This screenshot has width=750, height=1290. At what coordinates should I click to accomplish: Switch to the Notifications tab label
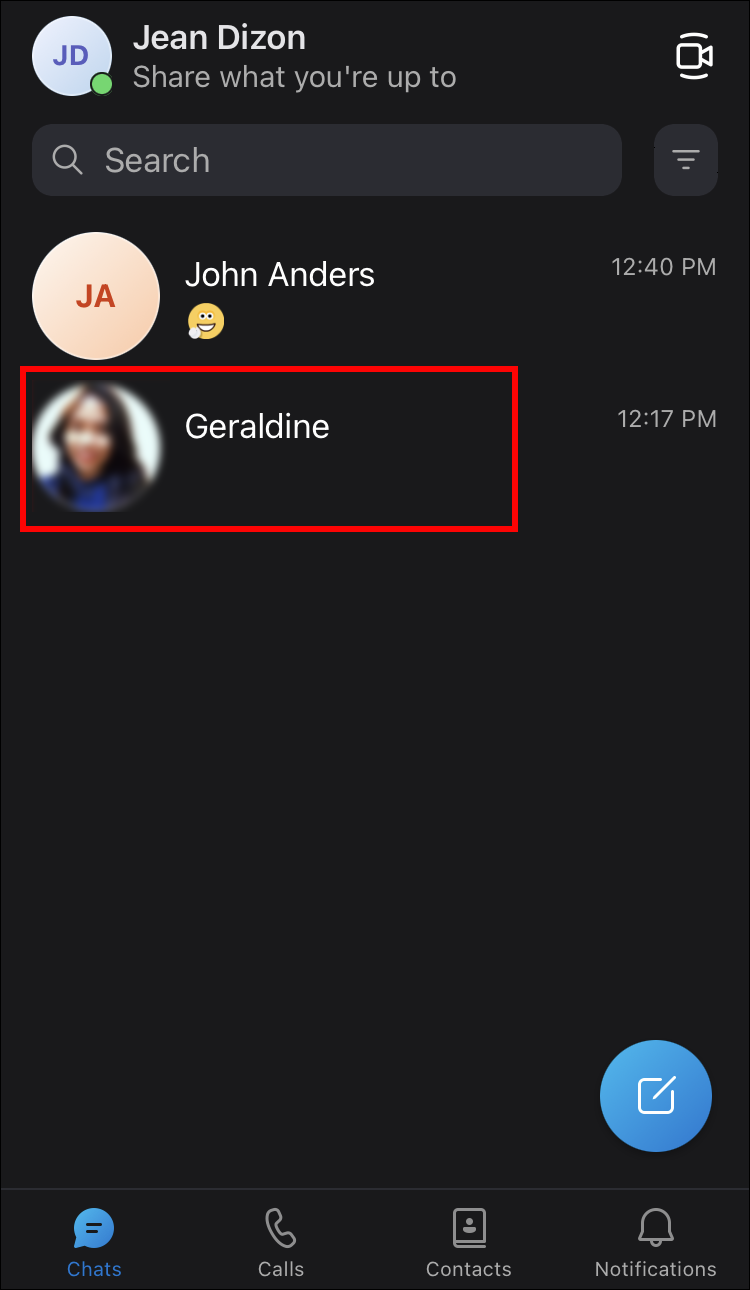[x=656, y=1269]
